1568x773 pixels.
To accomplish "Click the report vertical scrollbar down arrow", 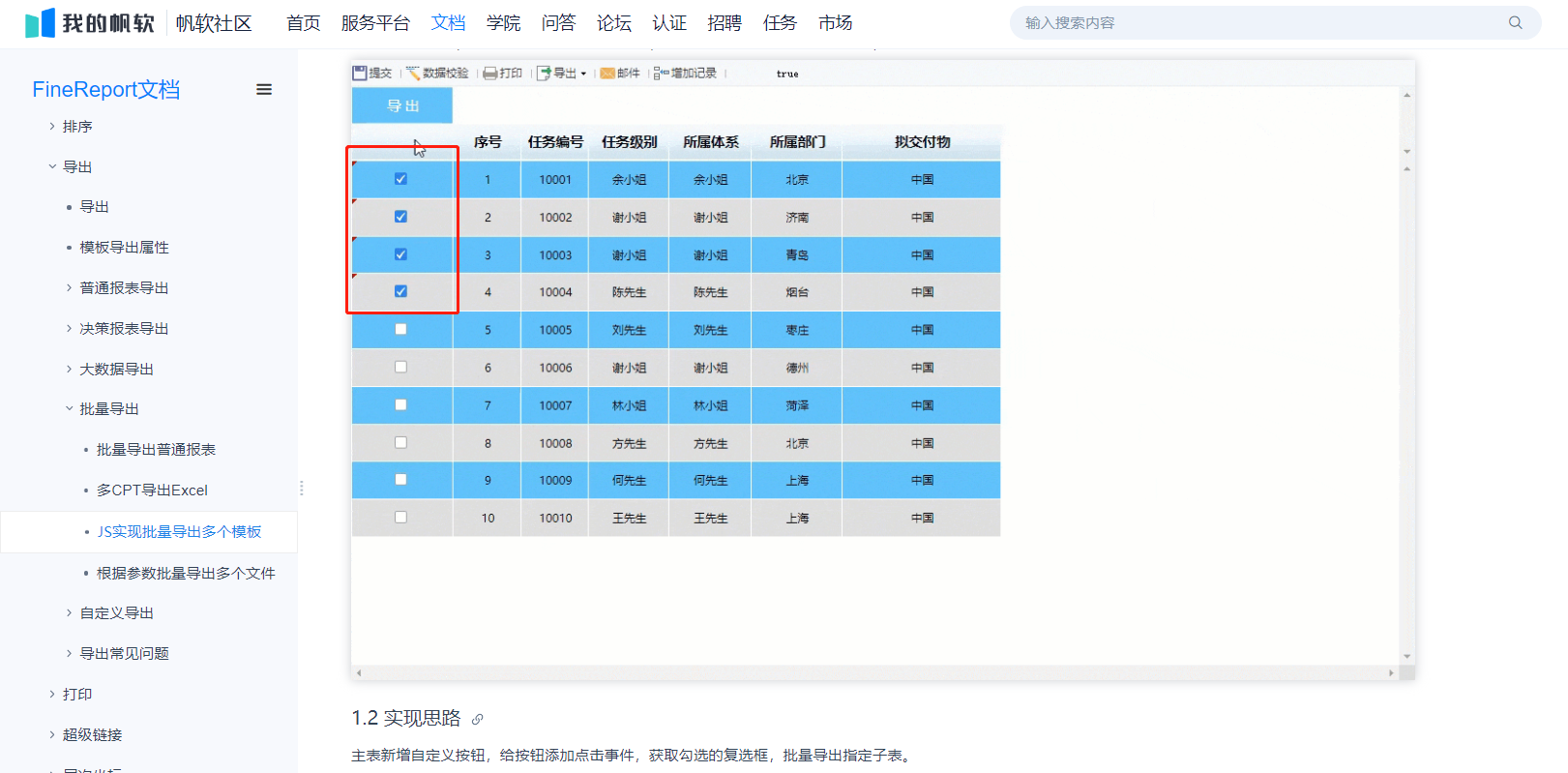I will [1406, 656].
